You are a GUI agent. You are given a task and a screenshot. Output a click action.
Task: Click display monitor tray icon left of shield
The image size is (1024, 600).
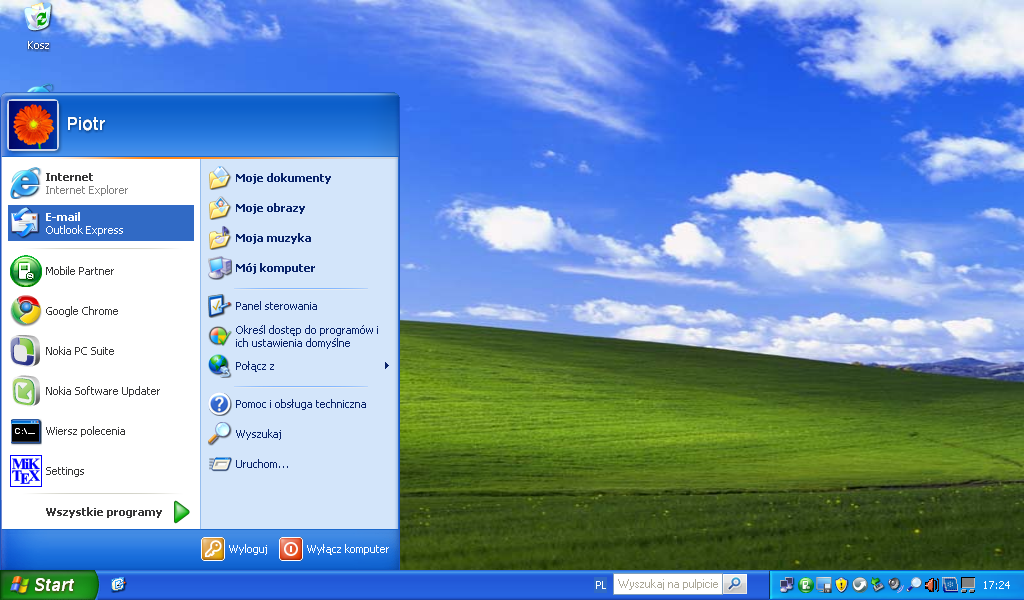click(824, 585)
